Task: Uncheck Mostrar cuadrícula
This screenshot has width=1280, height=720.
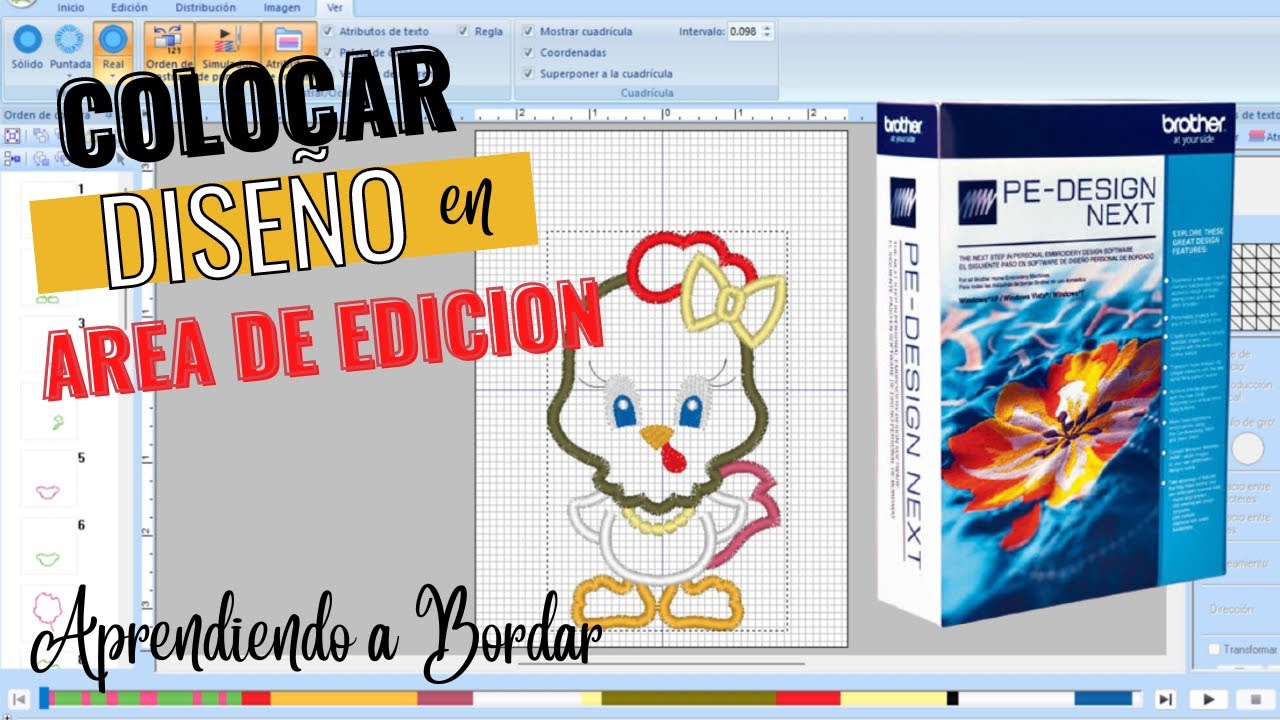Action: coord(529,31)
